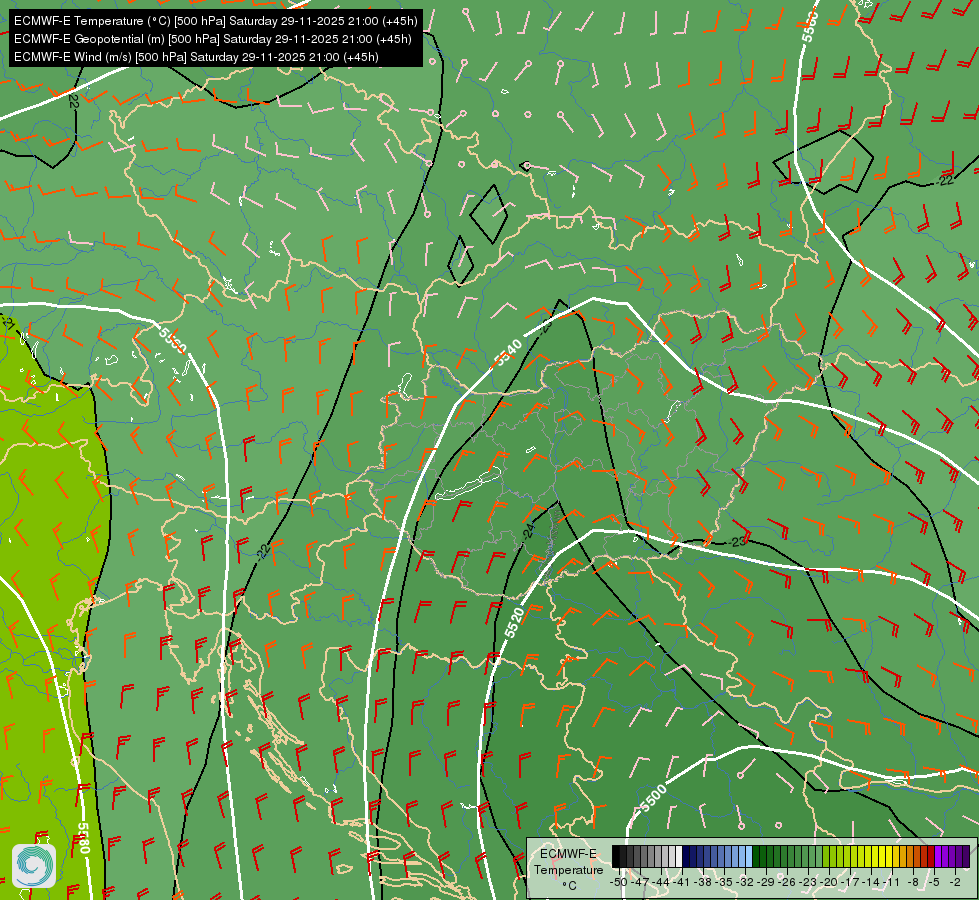Click the "ECMWF-E Temperature °C" legend caption
979x900 pixels.
click(x=568, y=869)
